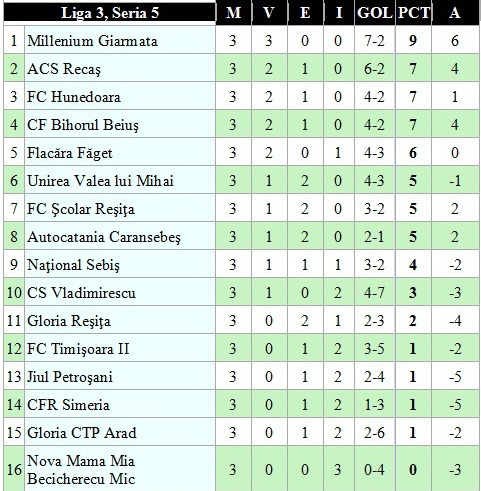Select Nova Mama Mia Becicherecu Mic
Viewport: 481px width, 491px height.
(81, 470)
